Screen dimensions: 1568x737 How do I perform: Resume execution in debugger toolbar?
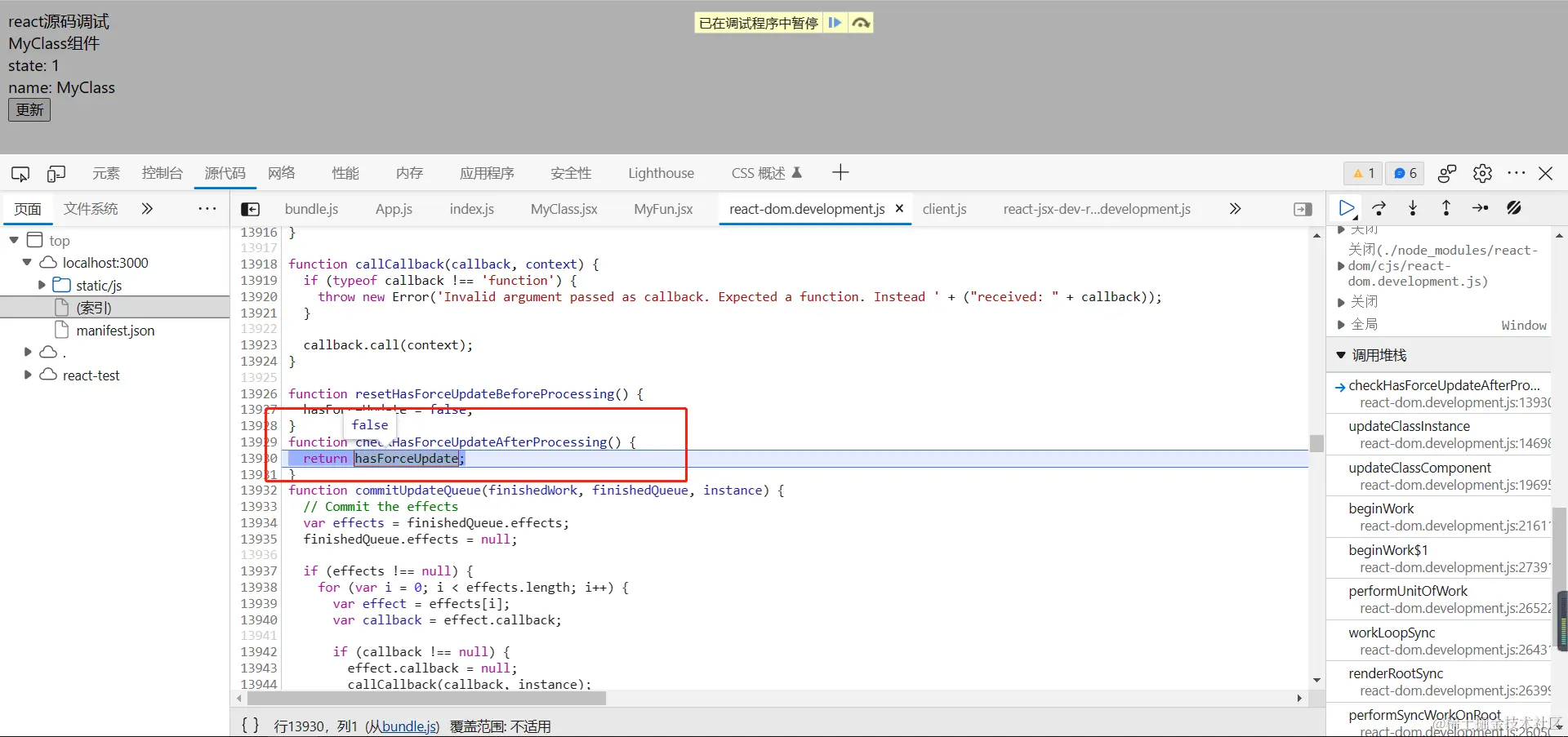click(x=1347, y=208)
